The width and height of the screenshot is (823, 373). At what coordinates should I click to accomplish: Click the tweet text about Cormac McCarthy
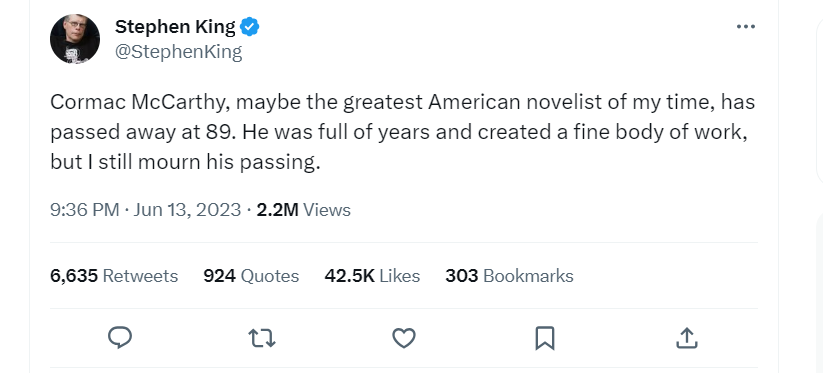point(403,132)
